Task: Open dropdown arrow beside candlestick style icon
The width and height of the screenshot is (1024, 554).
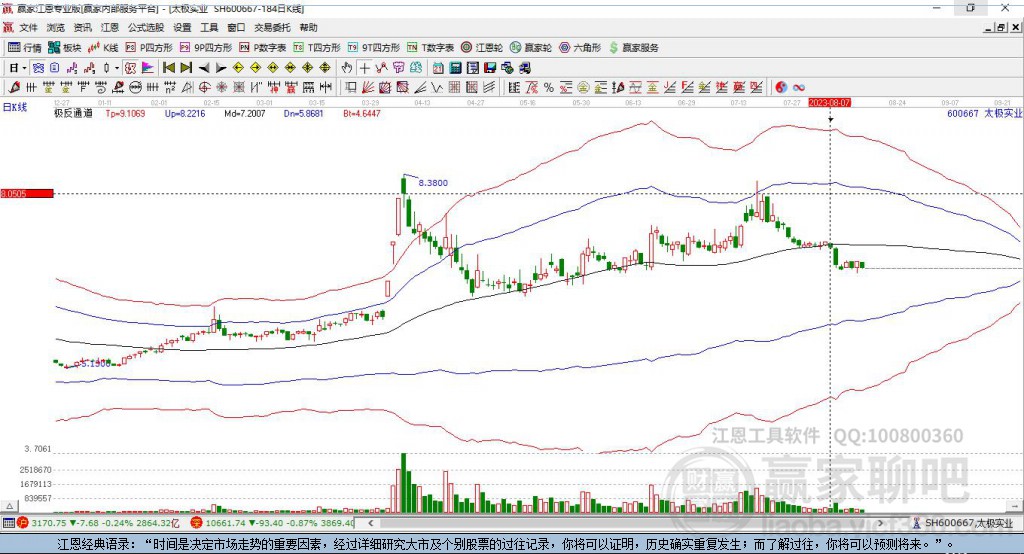Action: point(117,68)
